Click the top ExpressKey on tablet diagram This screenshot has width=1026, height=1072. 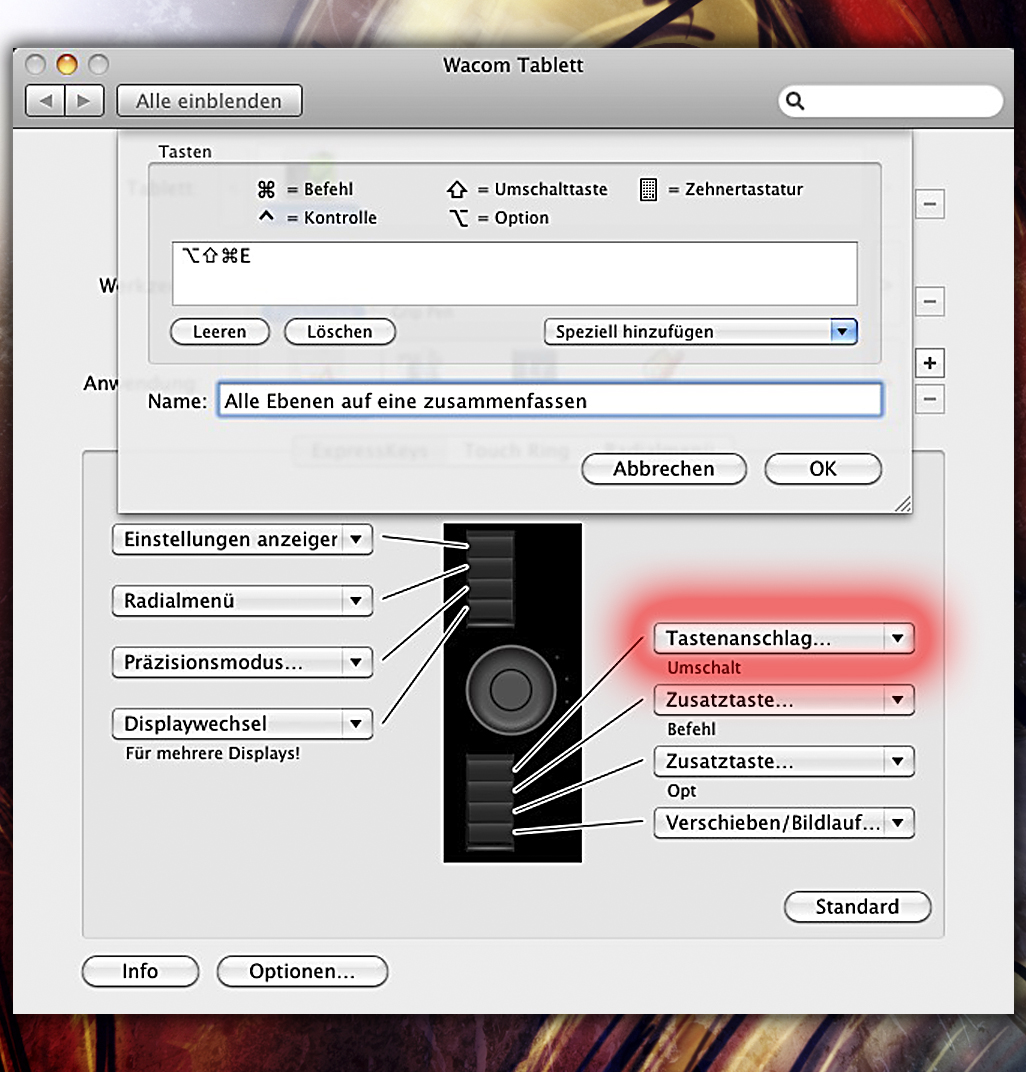492,544
